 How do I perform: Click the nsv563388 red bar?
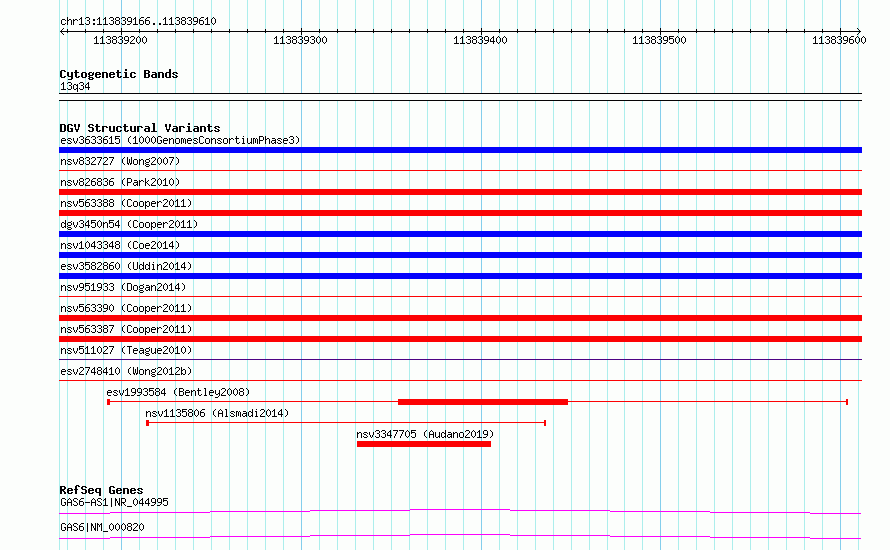point(460,213)
